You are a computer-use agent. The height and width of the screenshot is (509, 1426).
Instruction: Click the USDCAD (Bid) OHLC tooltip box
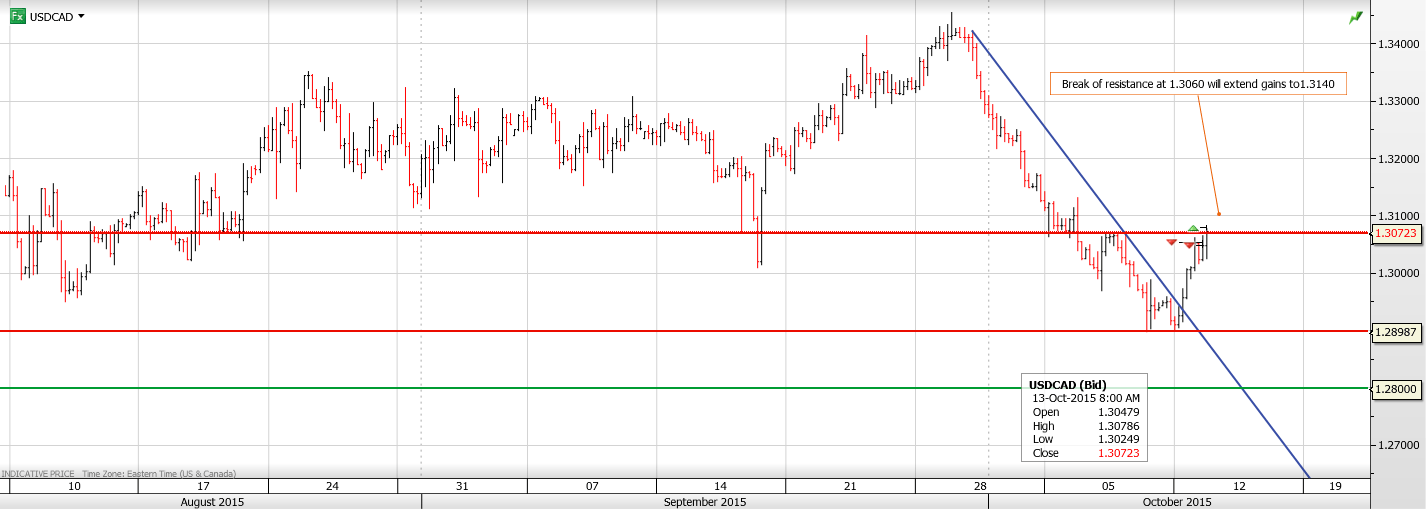pyautogui.click(x=1085, y=418)
